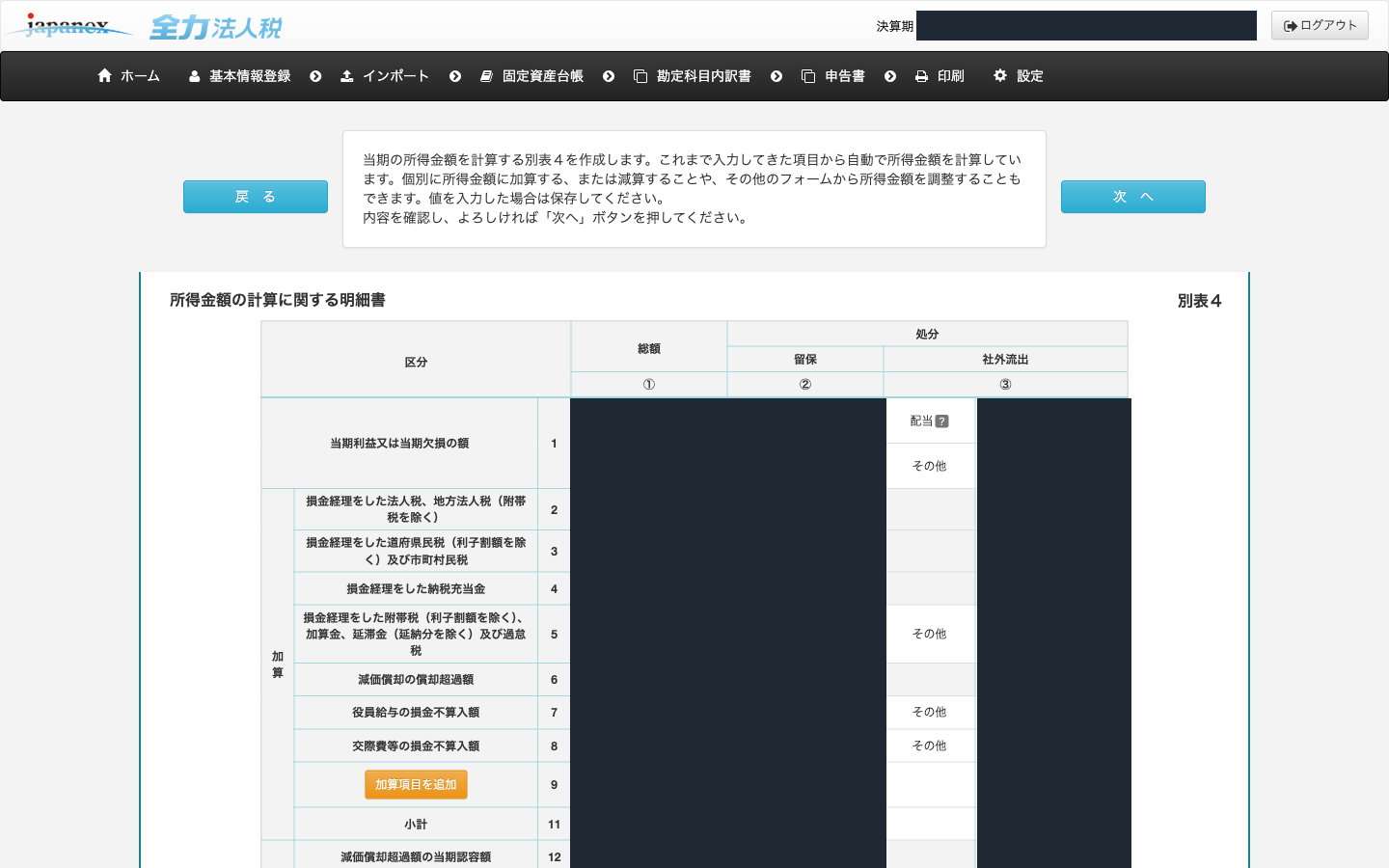This screenshot has width=1389, height=868.
Task: Click the ログアウト button
Action: 1320,25
